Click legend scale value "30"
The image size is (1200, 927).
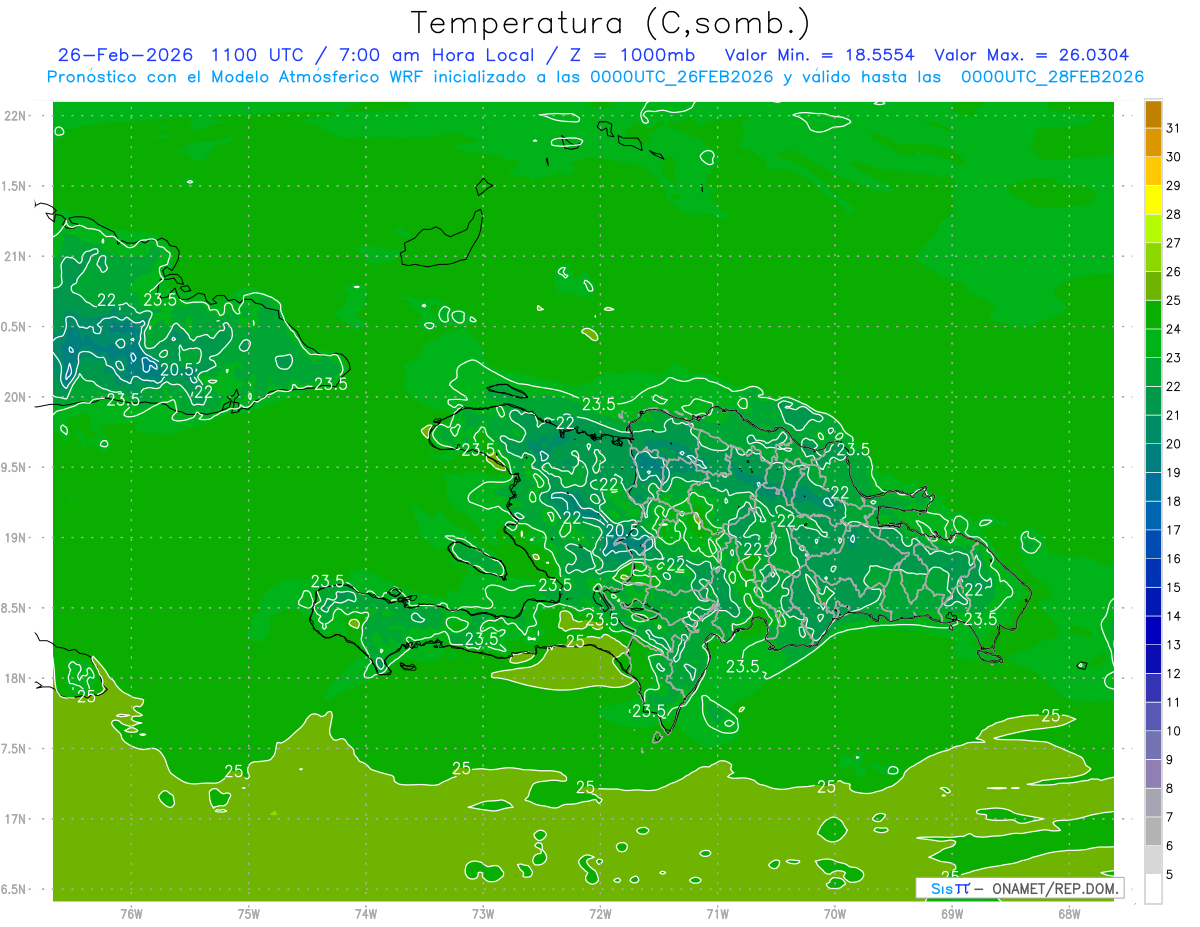pos(1174,157)
